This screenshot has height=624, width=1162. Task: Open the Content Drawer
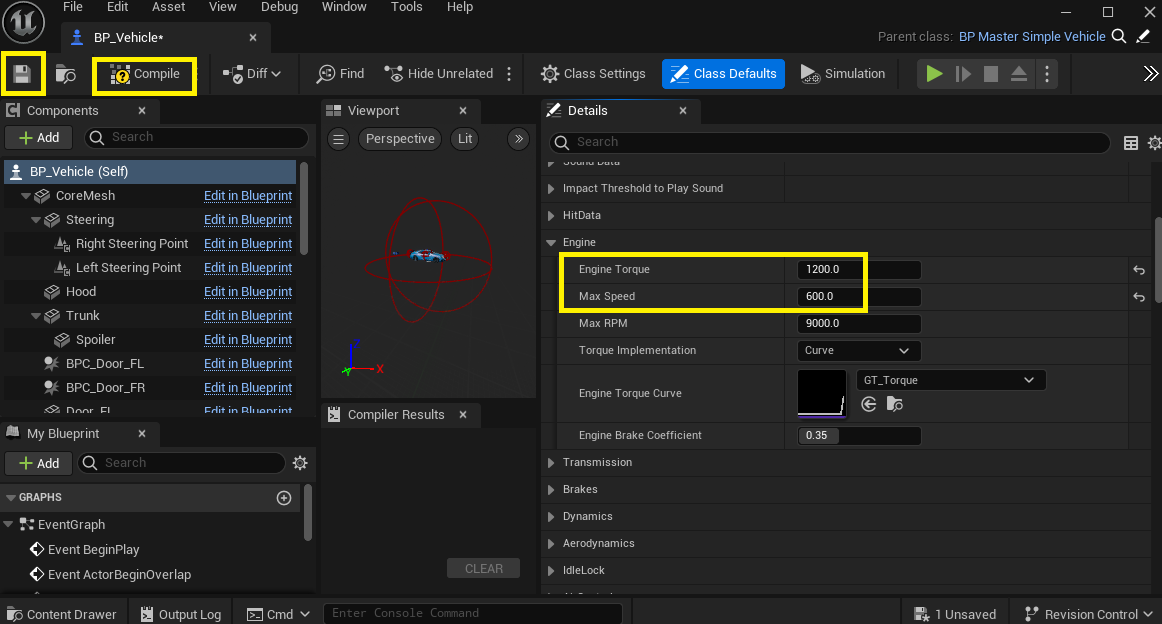click(61, 614)
